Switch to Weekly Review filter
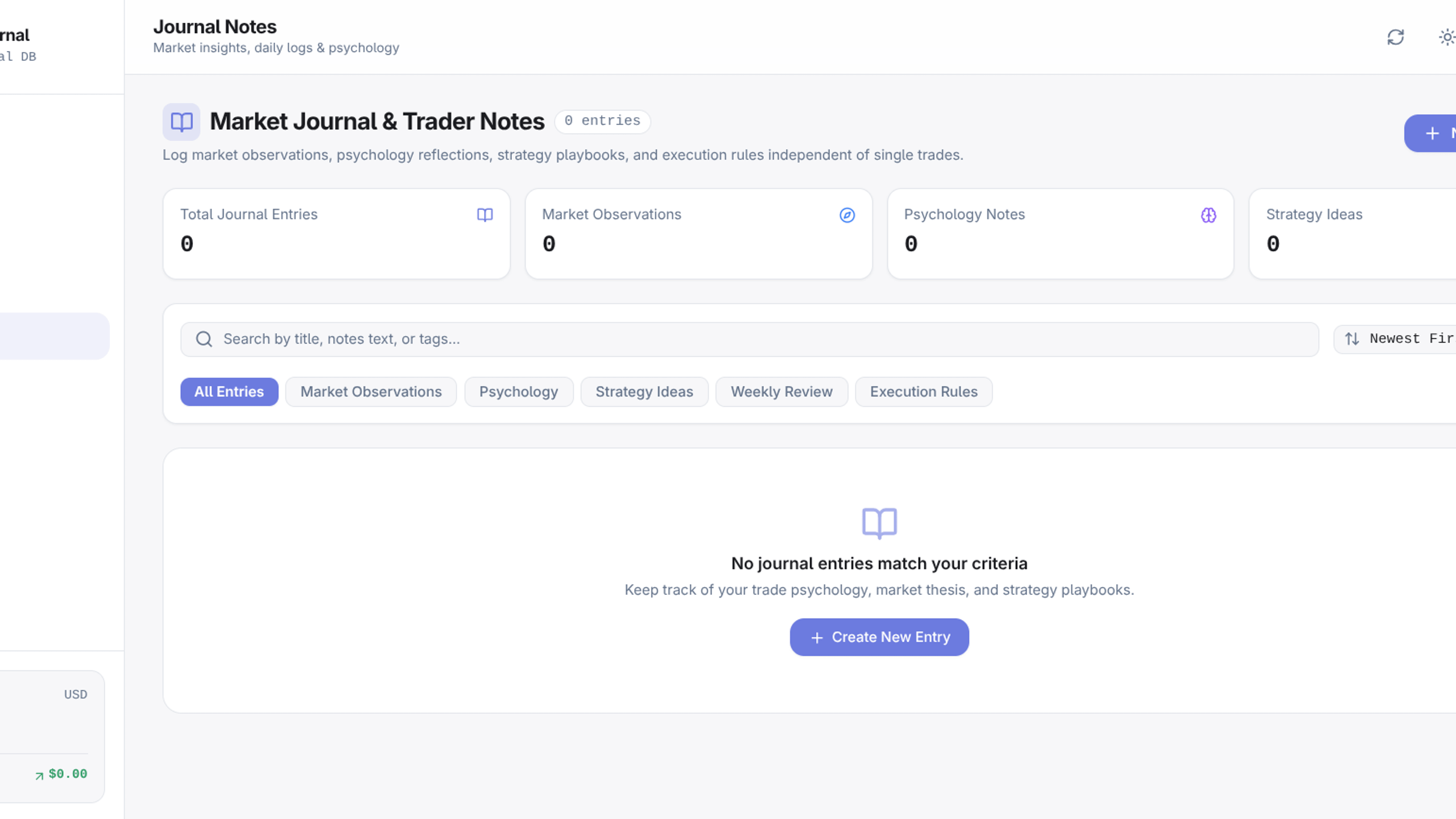1456x819 pixels. (x=781, y=392)
